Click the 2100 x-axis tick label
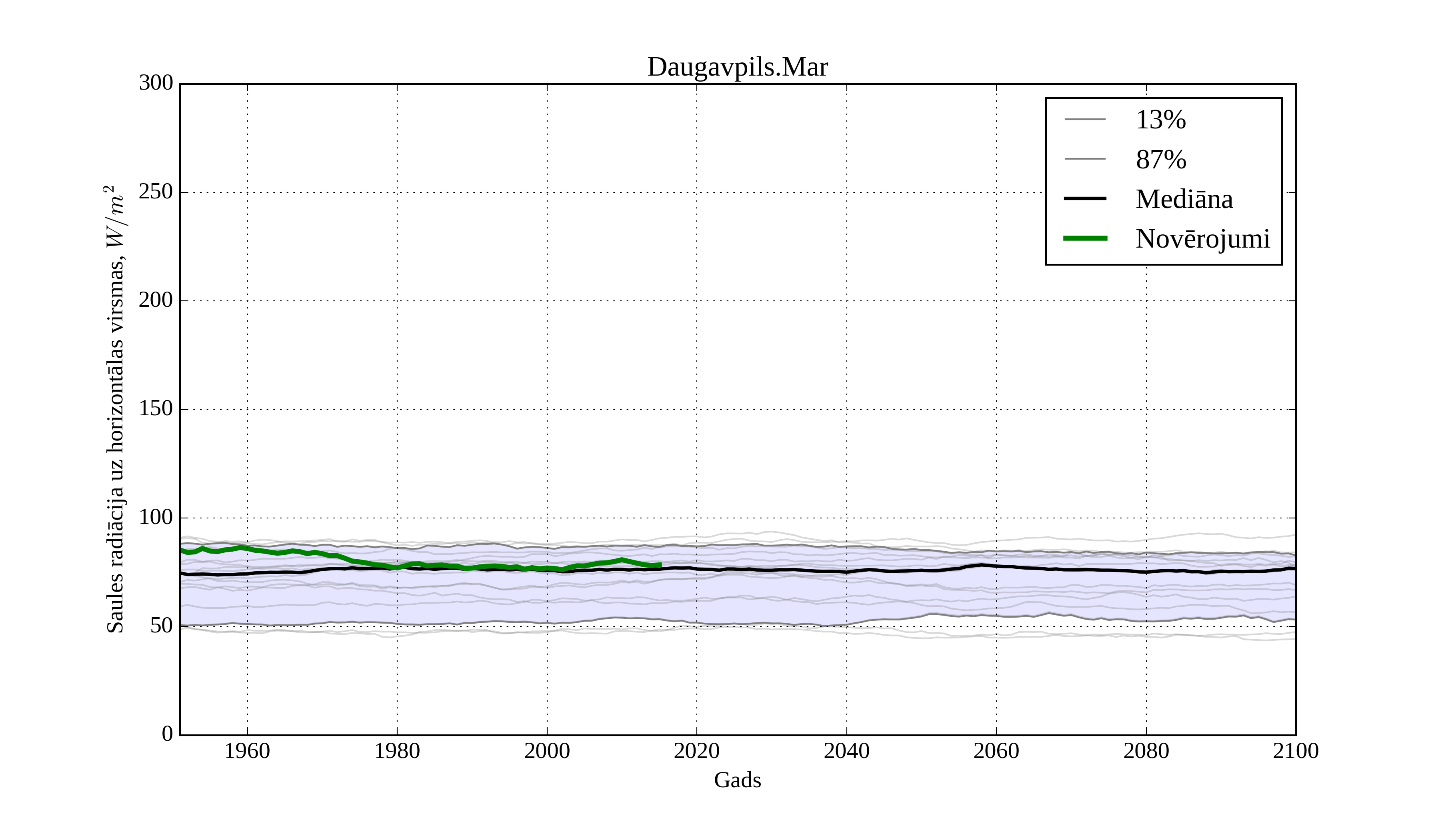 click(x=1296, y=751)
